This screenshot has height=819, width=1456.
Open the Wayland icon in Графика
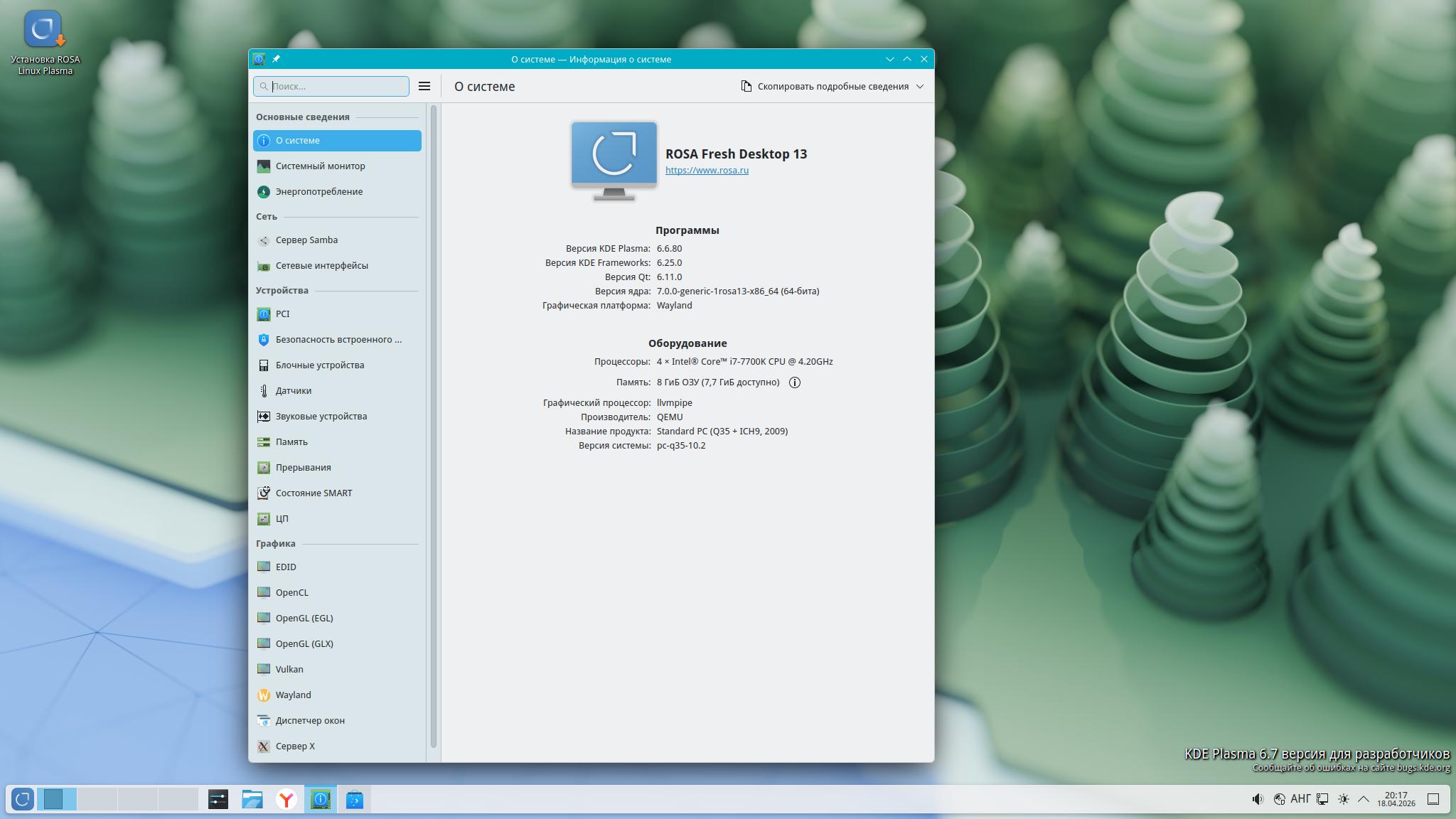264,695
